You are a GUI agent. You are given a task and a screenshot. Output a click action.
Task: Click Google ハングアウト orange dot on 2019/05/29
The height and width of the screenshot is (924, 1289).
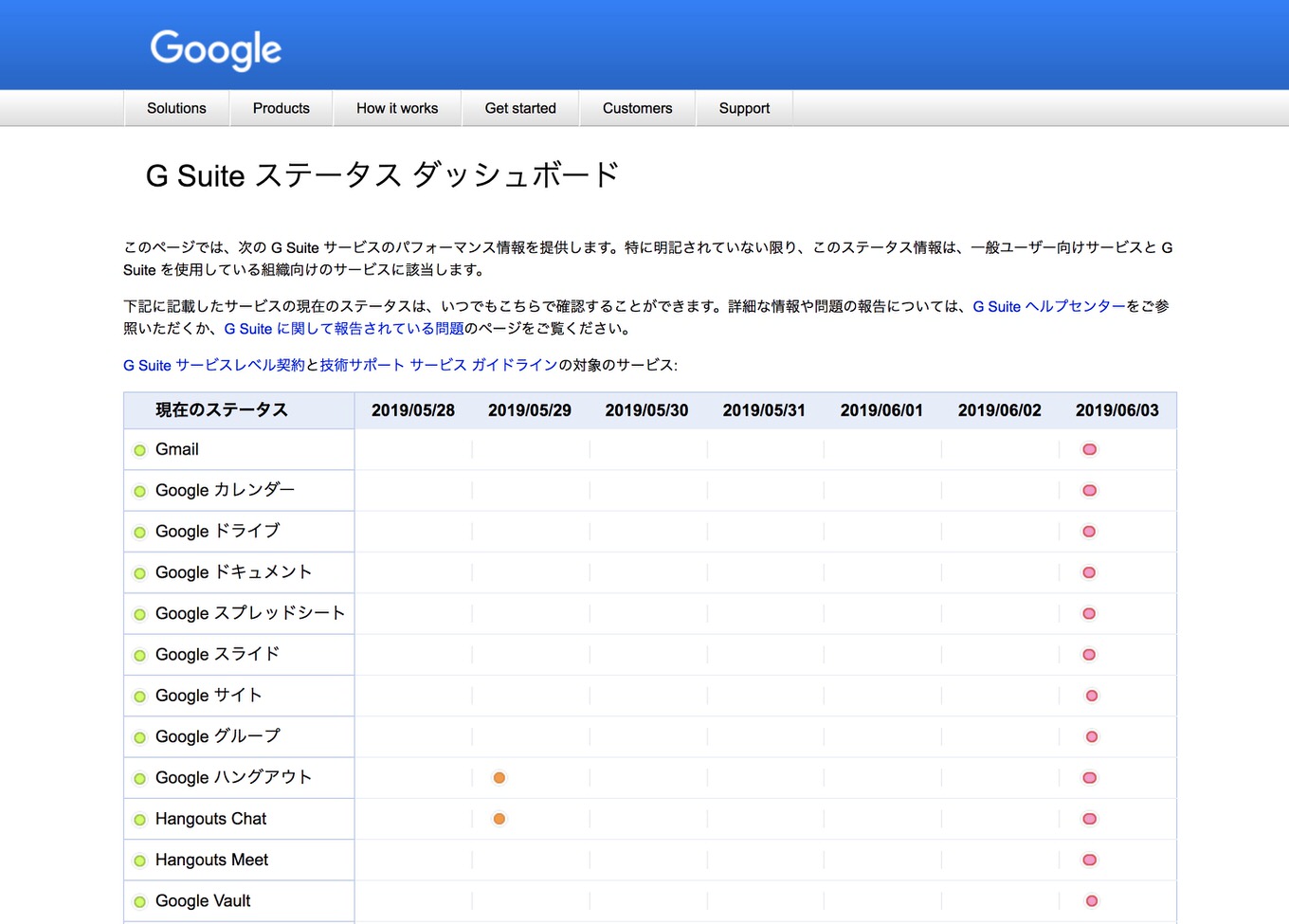[499, 778]
